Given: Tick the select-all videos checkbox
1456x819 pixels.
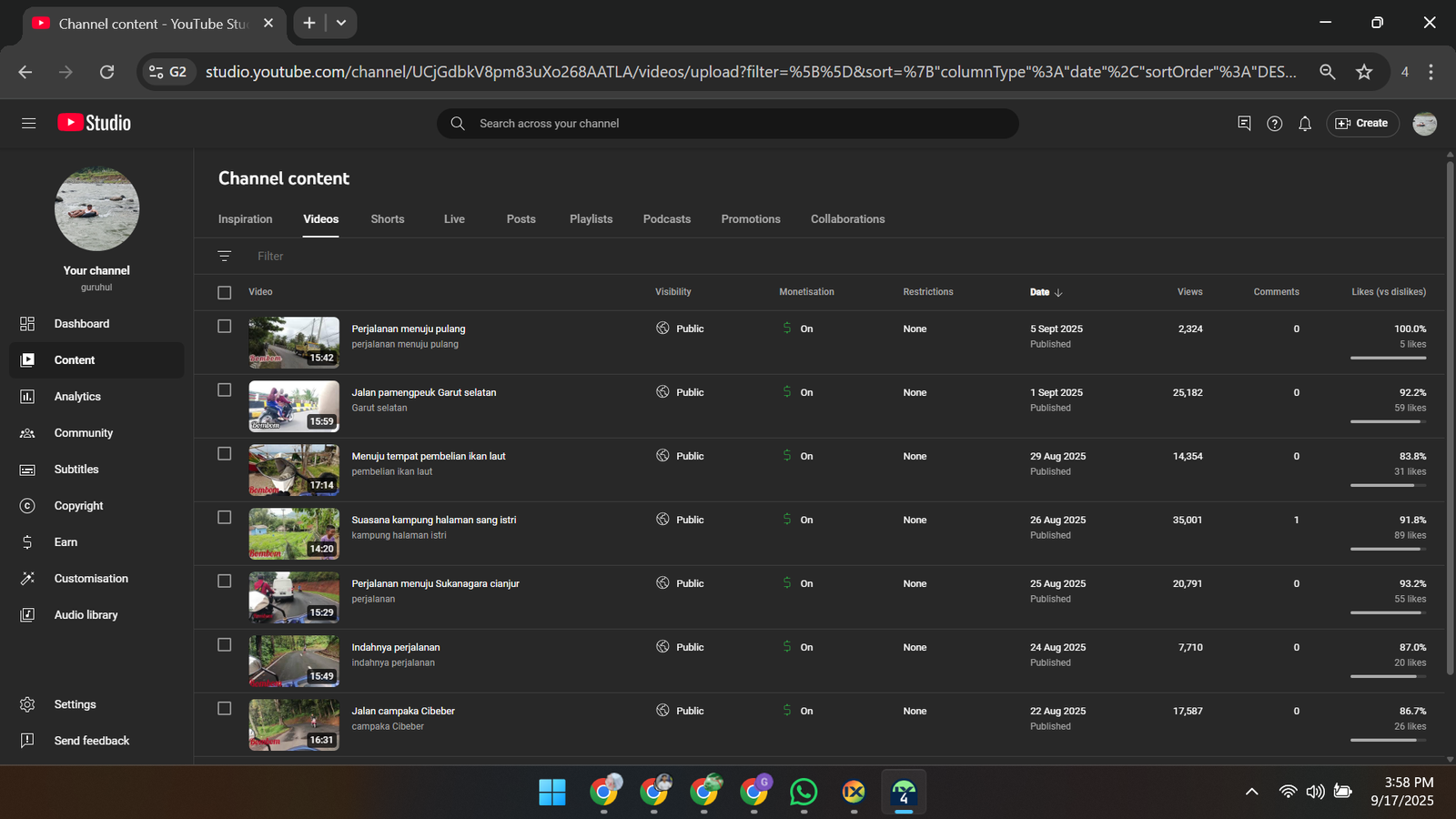Looking at the screenshot, I should (x=225, y=292).
